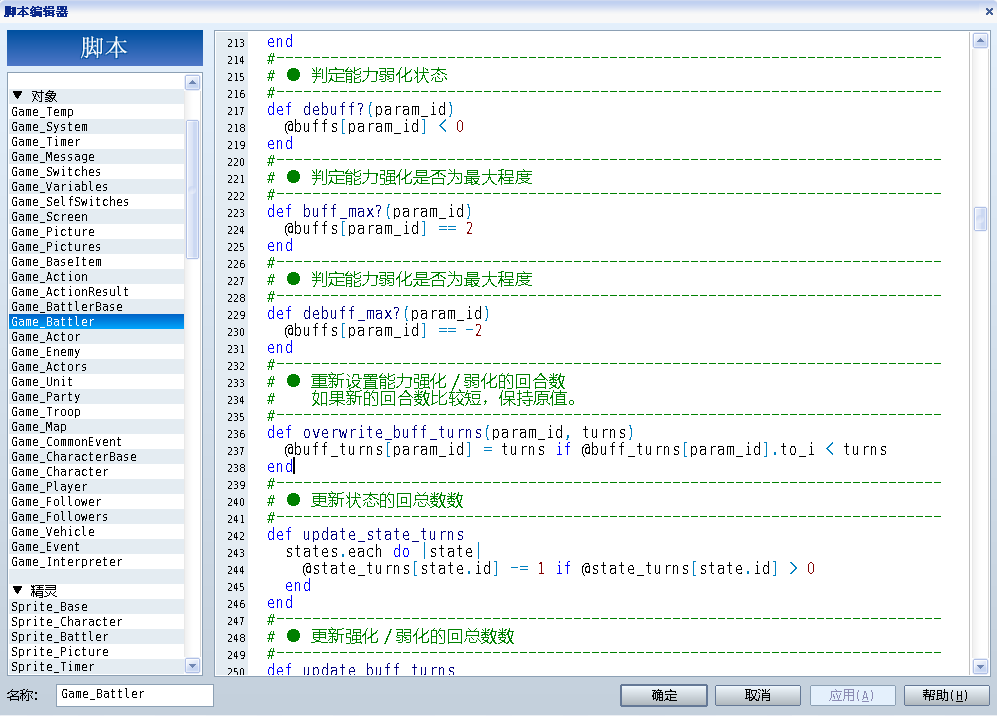
Task: Open Game_Switches script
Action: 97,172
